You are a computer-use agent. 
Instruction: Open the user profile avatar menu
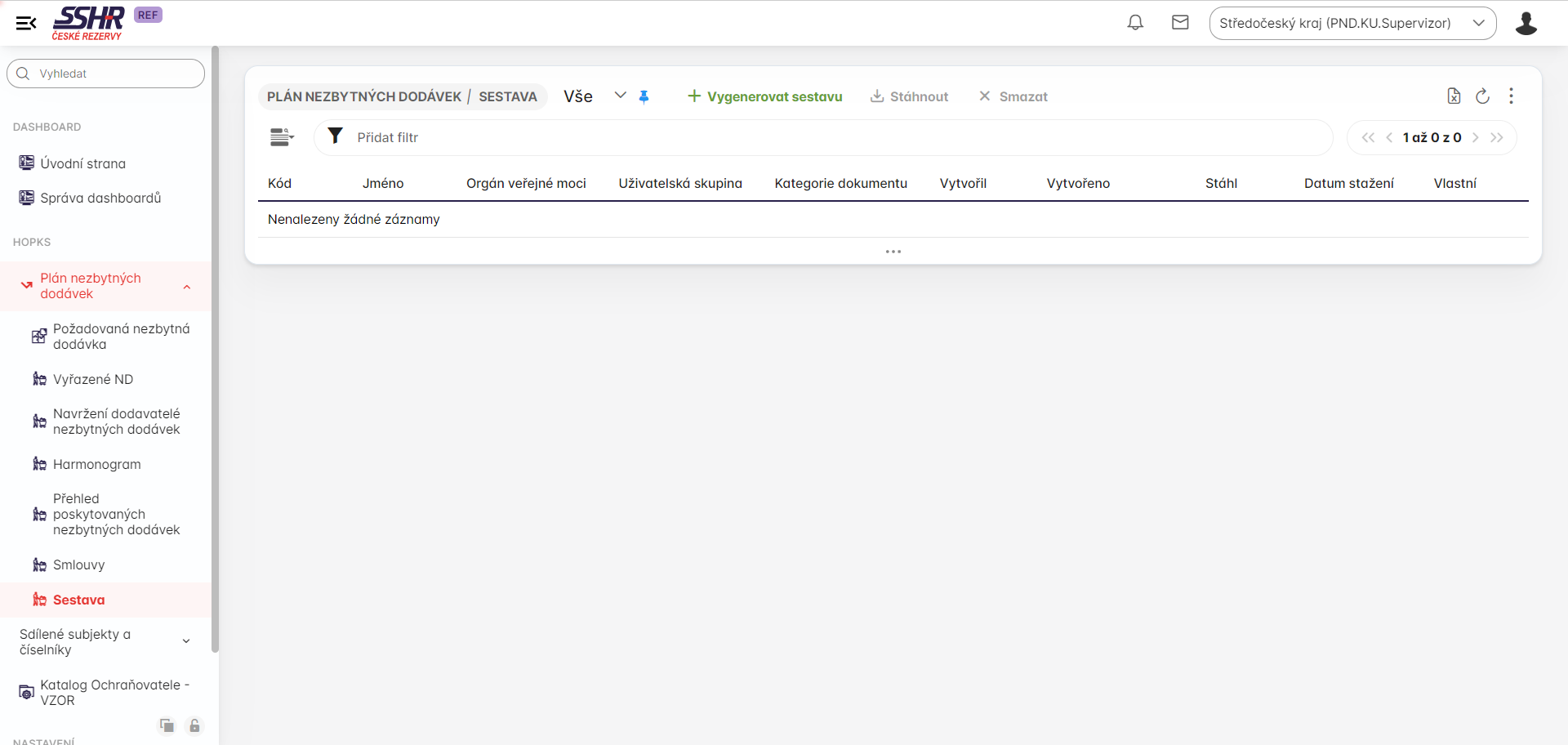tap(1526, 23)
